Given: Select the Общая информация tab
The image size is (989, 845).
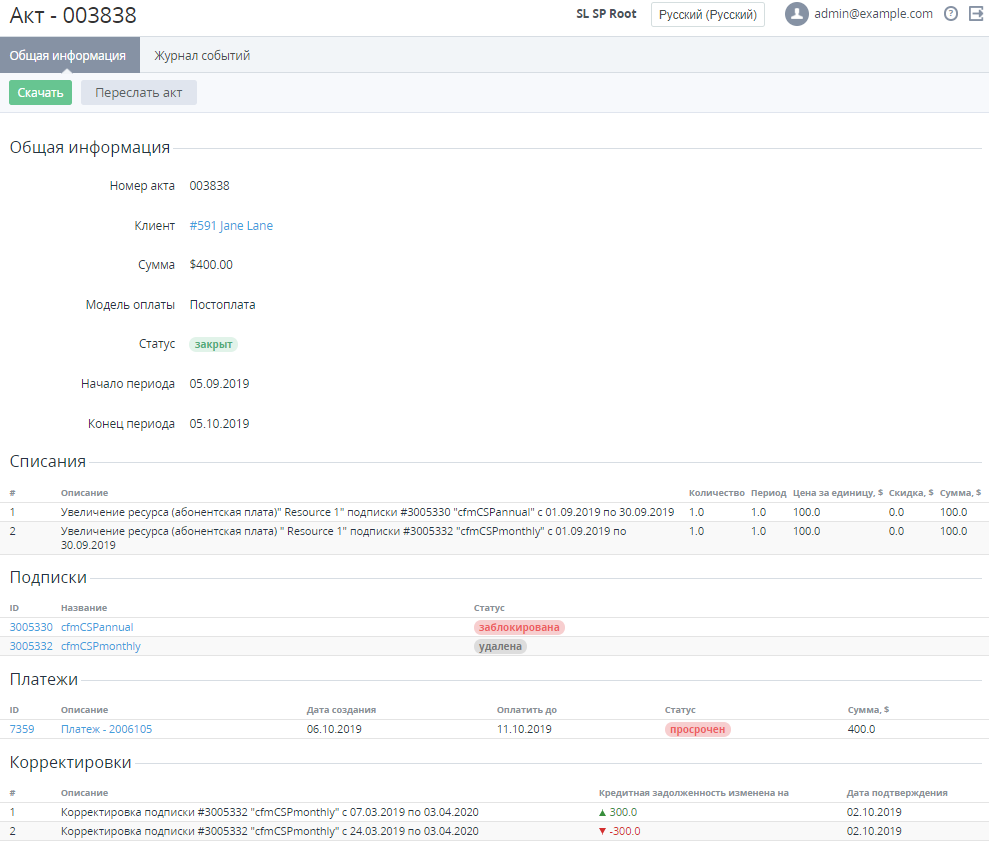Looking at the screenshot, I should coord(68,56).
